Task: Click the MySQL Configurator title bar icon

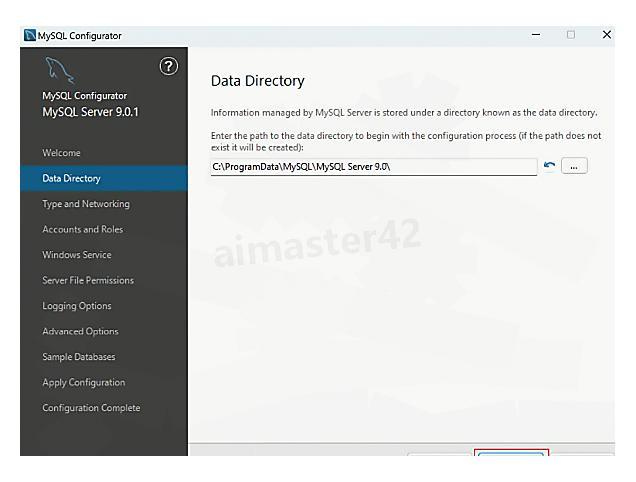Action: (x=30, y=35)
